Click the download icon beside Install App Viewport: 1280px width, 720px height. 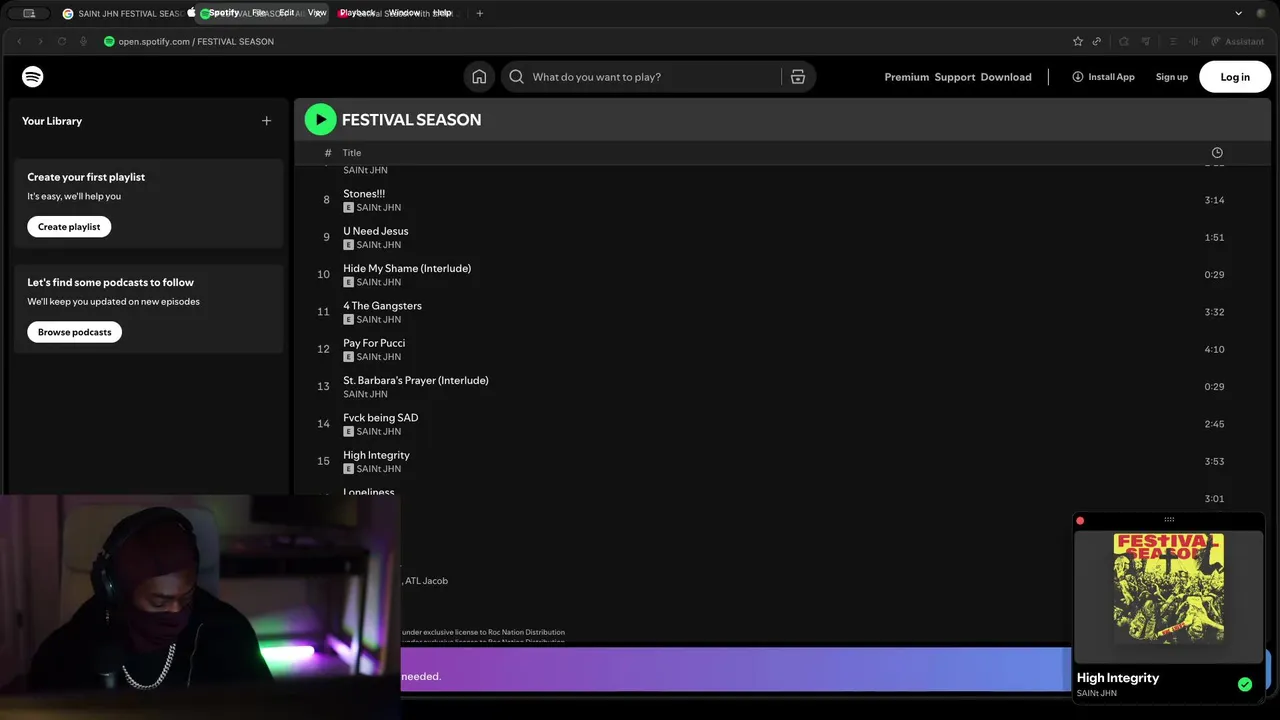click(x=1078, y=77)
